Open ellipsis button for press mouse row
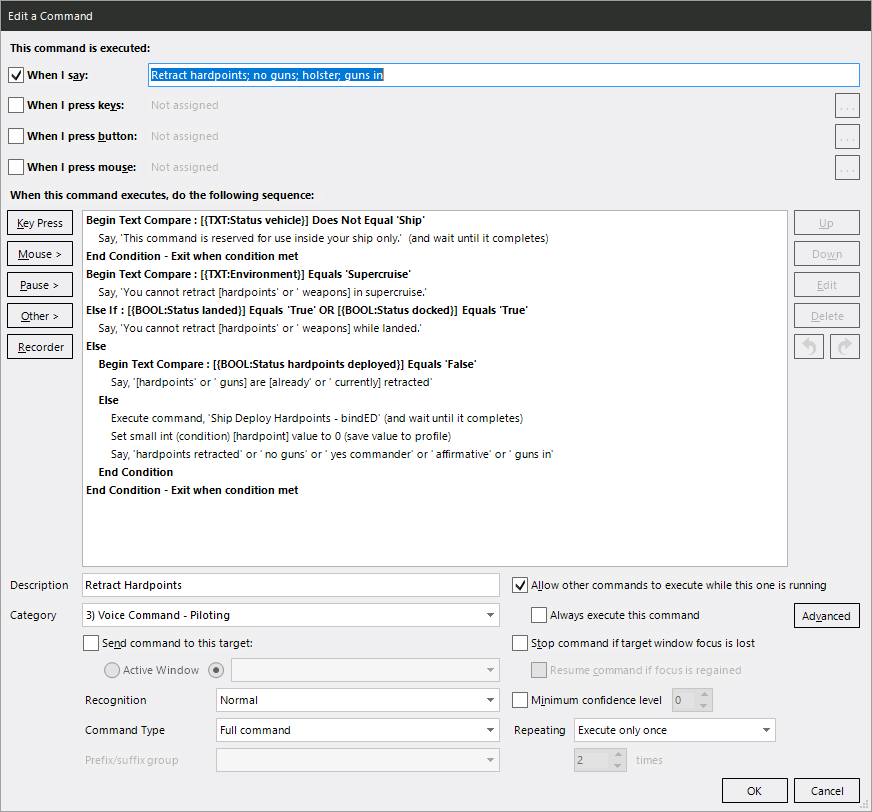 [x=847, y=168]
